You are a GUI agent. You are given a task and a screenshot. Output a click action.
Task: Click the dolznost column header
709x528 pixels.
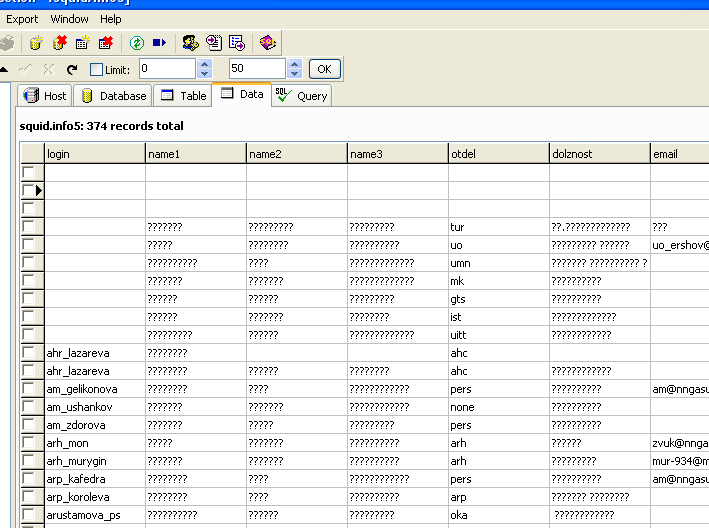click(x=600, y=154)
